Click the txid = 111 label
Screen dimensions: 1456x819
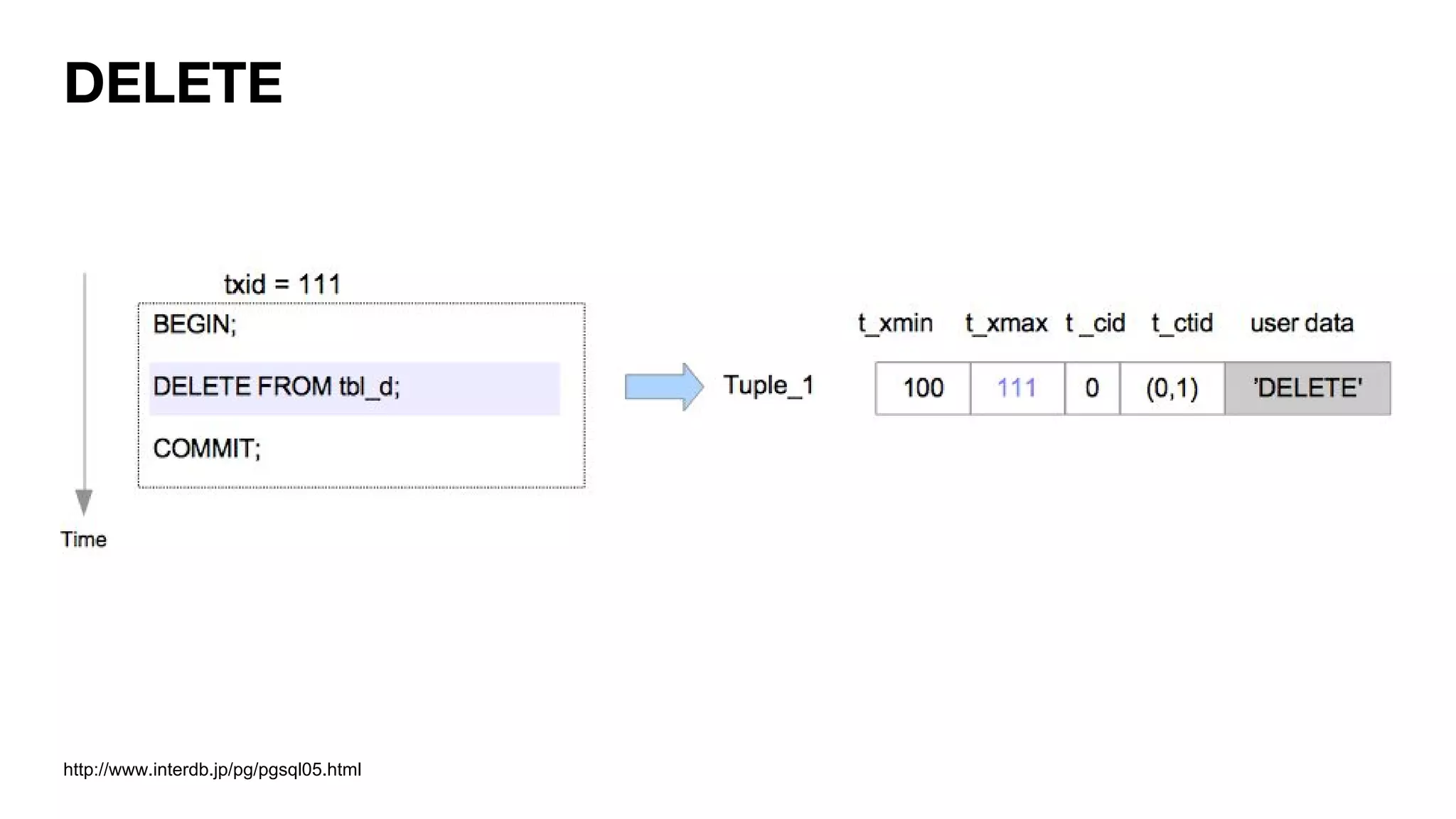point(282,284)
